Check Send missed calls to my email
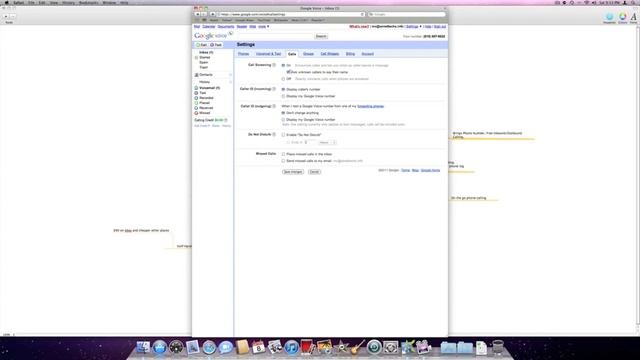640x360 pixels. [283, 161]
